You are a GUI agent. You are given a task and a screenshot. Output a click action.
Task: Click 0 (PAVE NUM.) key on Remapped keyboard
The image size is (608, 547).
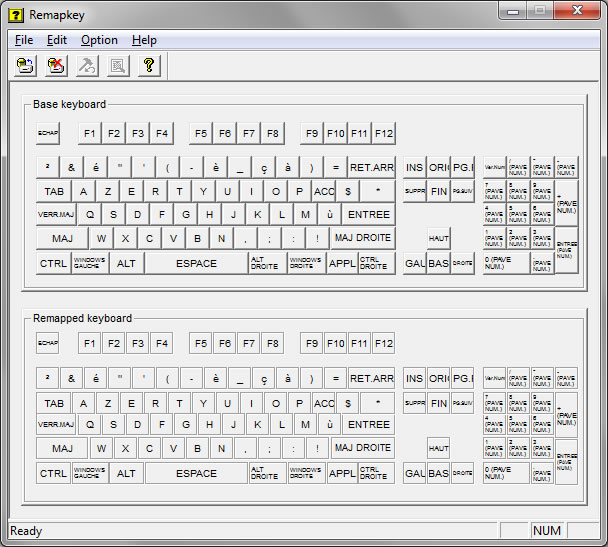(506, 473)
